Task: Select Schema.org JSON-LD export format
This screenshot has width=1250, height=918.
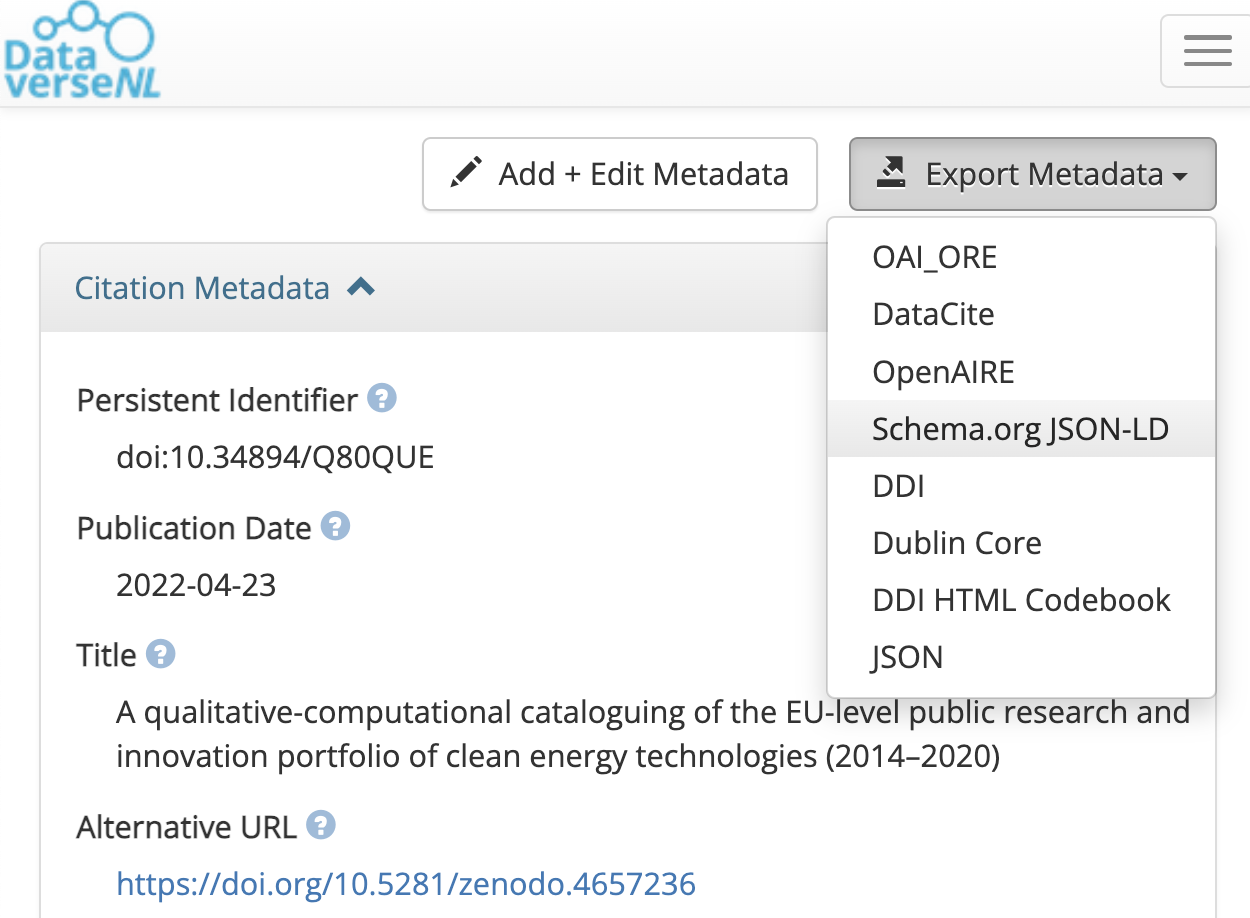Action: pos(1020,428)
